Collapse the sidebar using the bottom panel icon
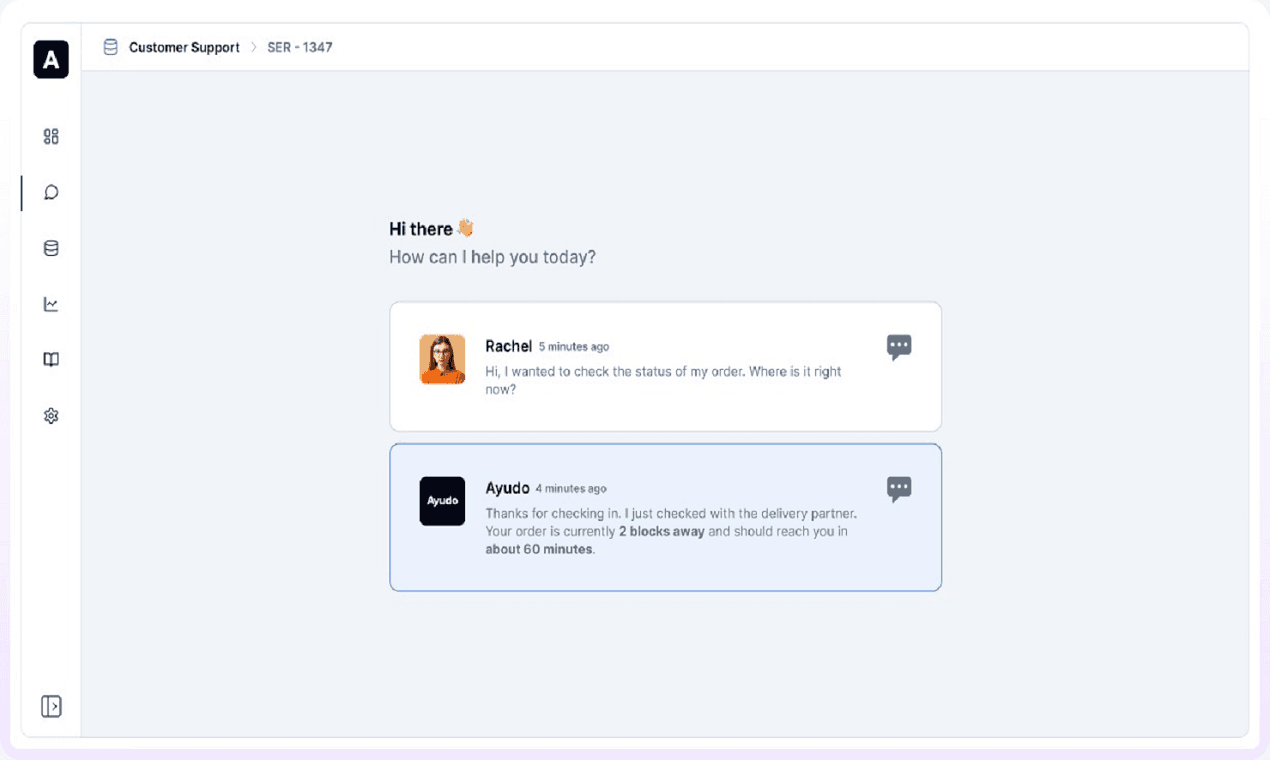 pos(50,706)
